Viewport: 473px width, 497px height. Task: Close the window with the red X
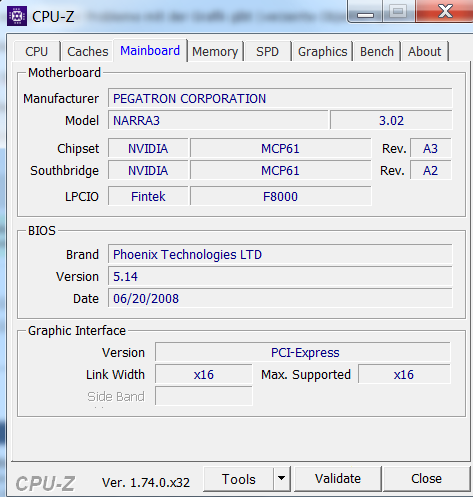445,11
